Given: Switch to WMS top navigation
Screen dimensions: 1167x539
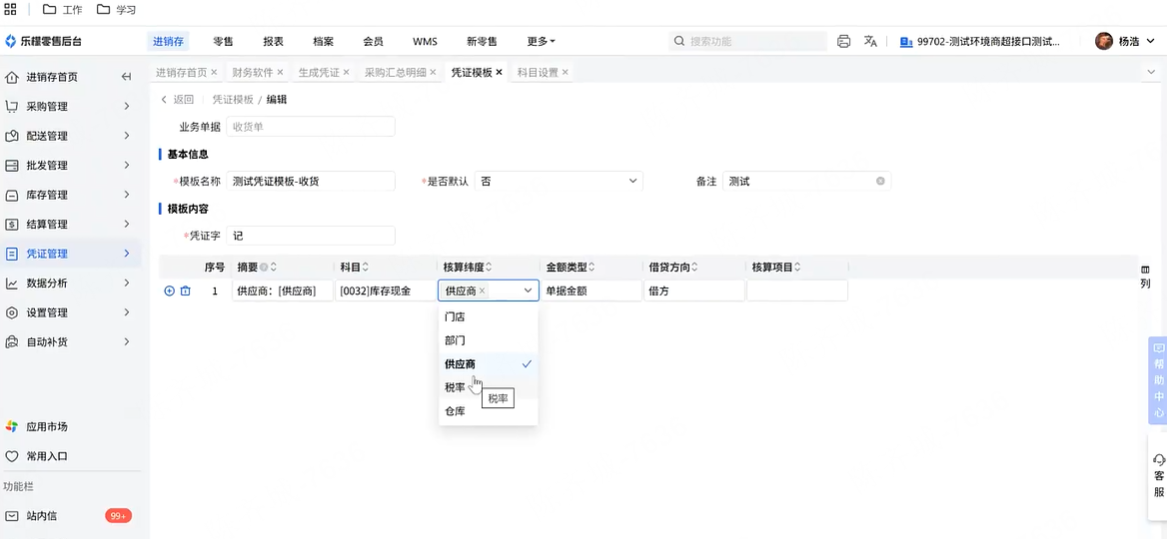Looking at the screenshot, I should (425, 42).
